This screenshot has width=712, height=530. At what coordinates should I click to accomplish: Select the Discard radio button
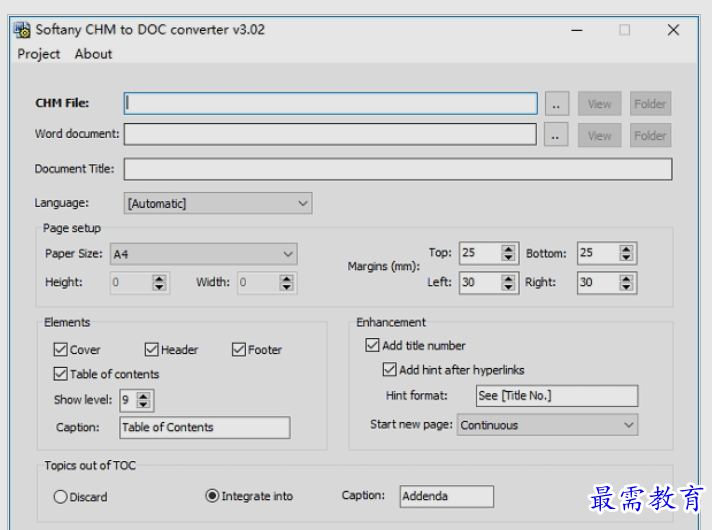(x=60, y=497)
